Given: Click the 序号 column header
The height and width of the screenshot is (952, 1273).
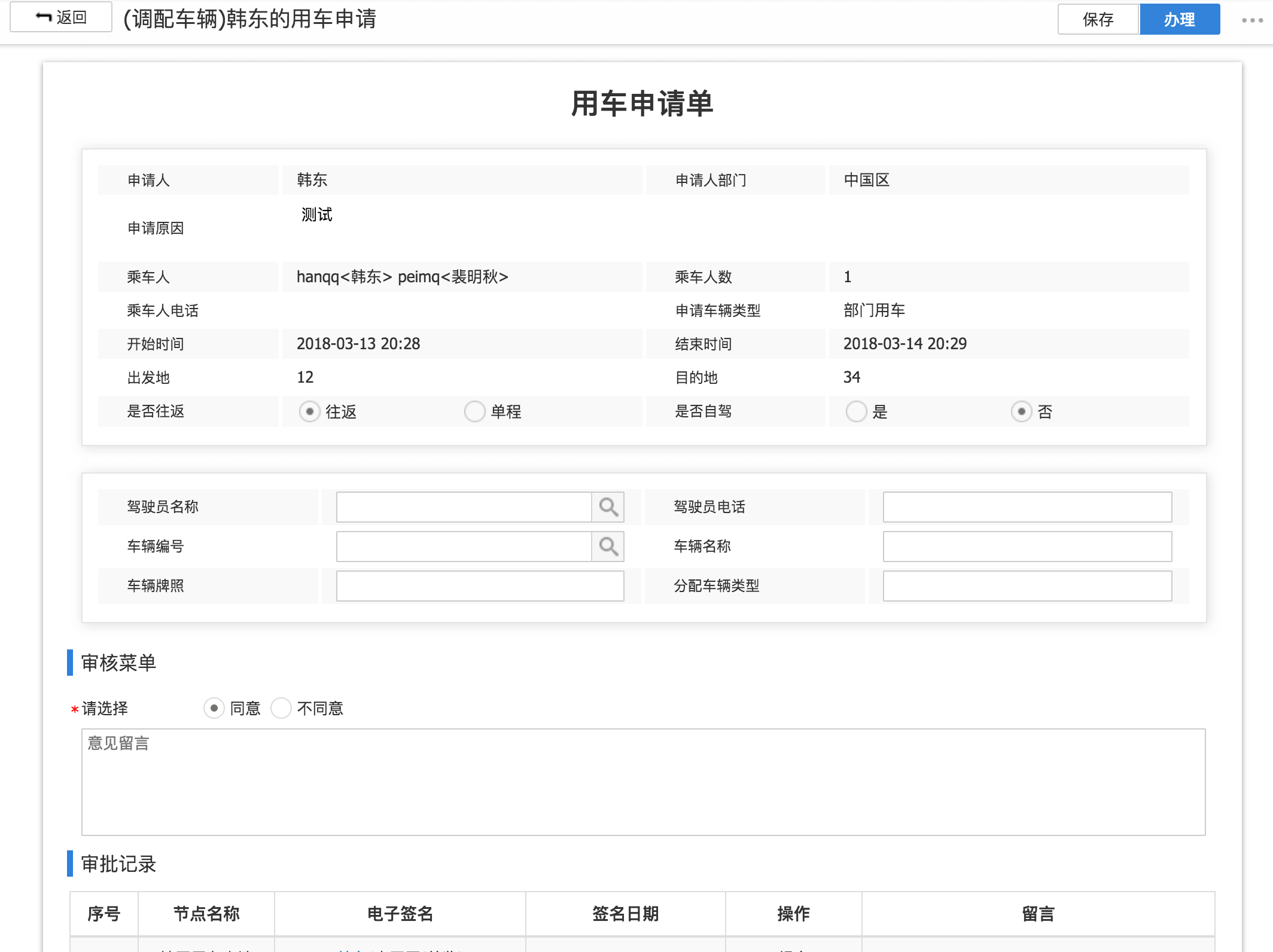Looking at the screenshot, I should coord(104,914).
